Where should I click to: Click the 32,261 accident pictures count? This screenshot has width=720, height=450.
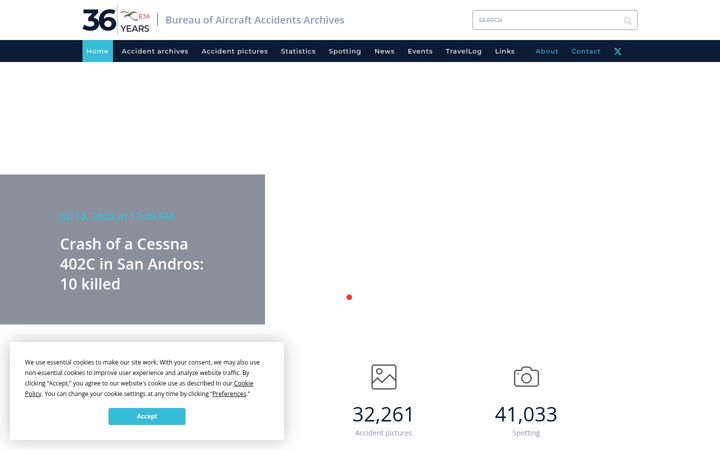click(383, 414)
